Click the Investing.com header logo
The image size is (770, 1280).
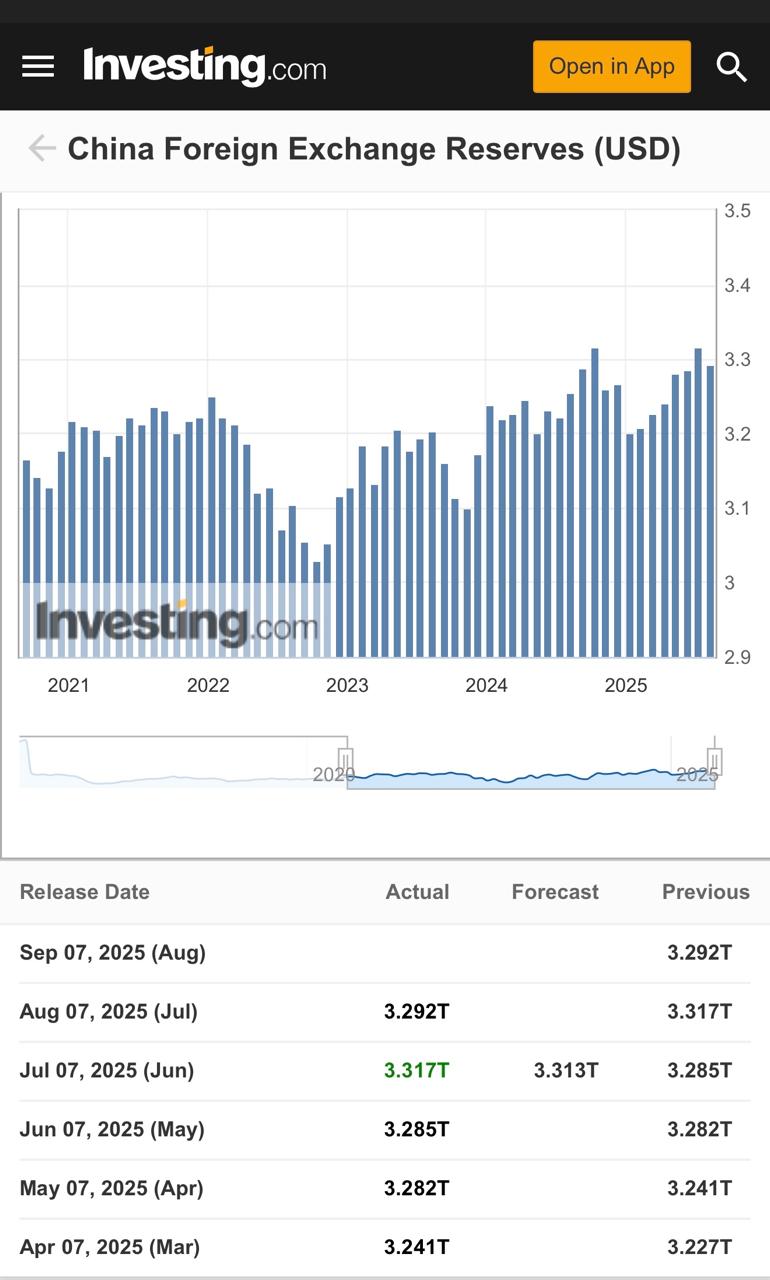(x=205, y=67)
